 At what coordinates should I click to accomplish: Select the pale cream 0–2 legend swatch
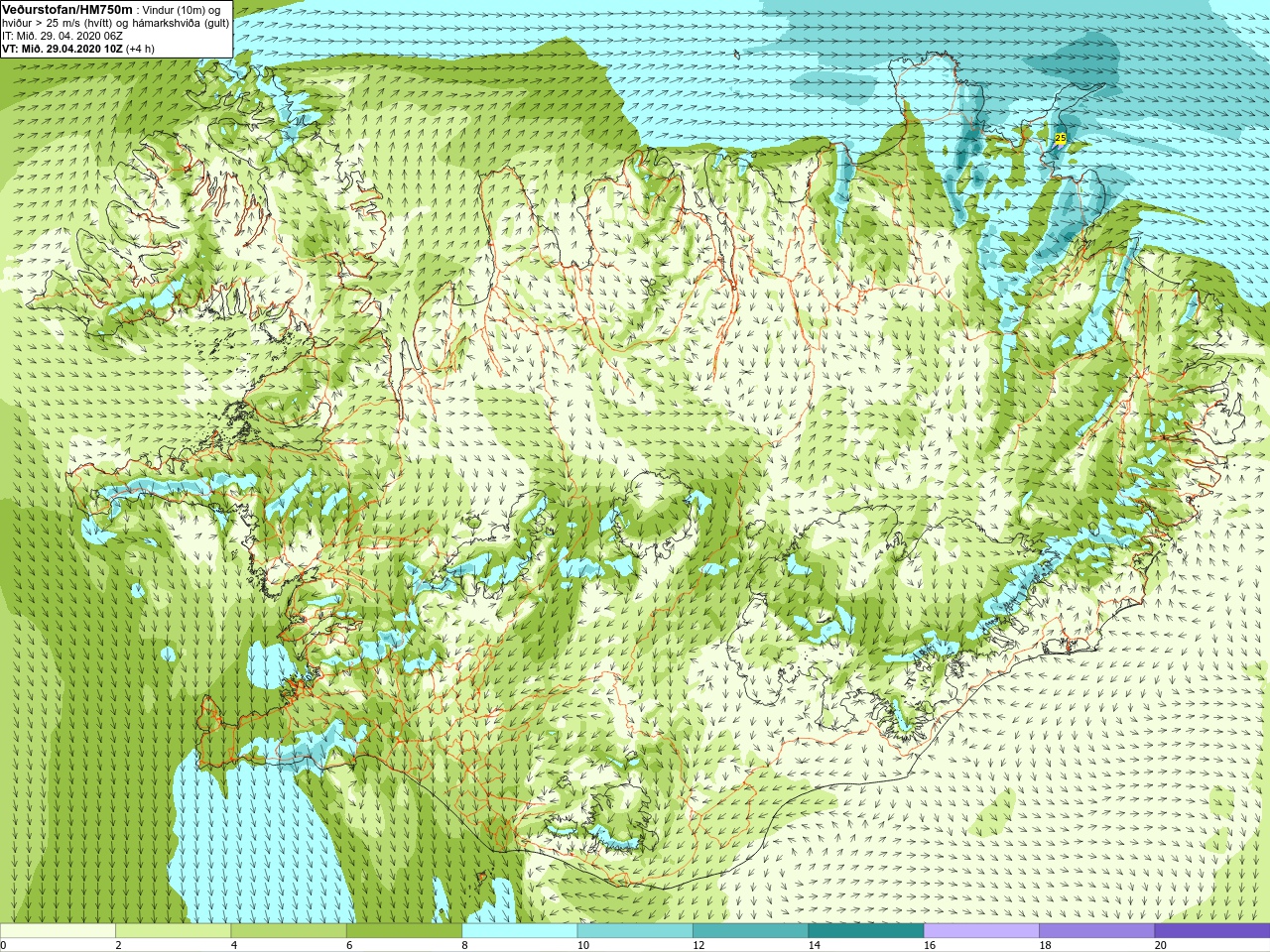pos(58,931)
